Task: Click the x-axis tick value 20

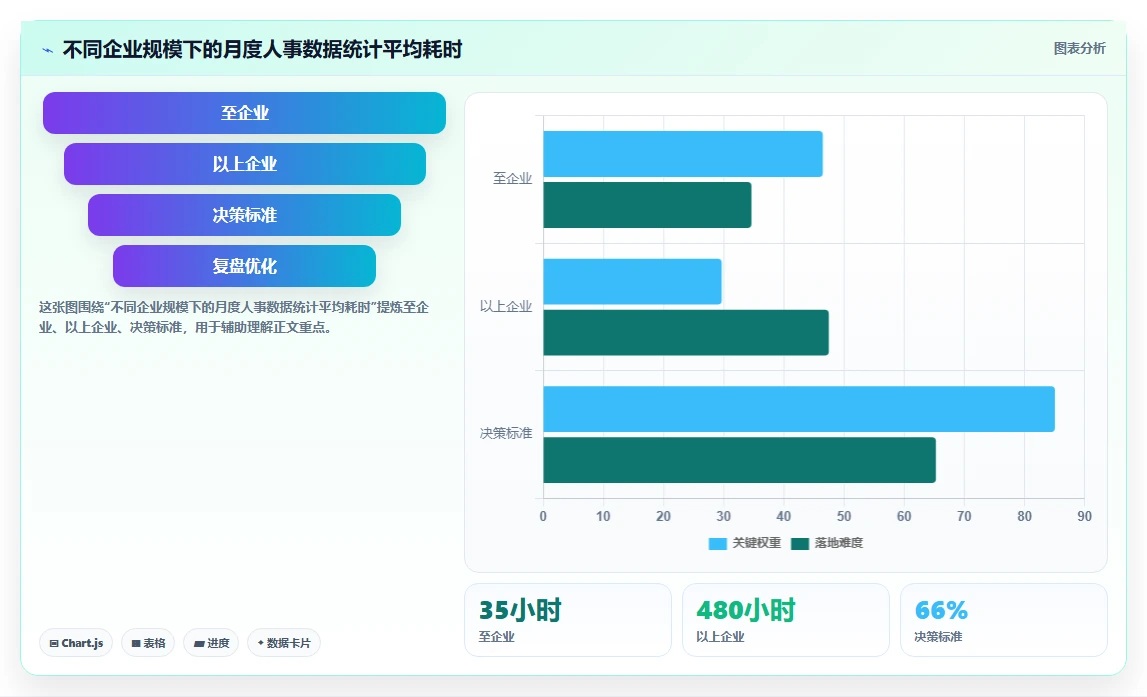Action: click(663, 516)
